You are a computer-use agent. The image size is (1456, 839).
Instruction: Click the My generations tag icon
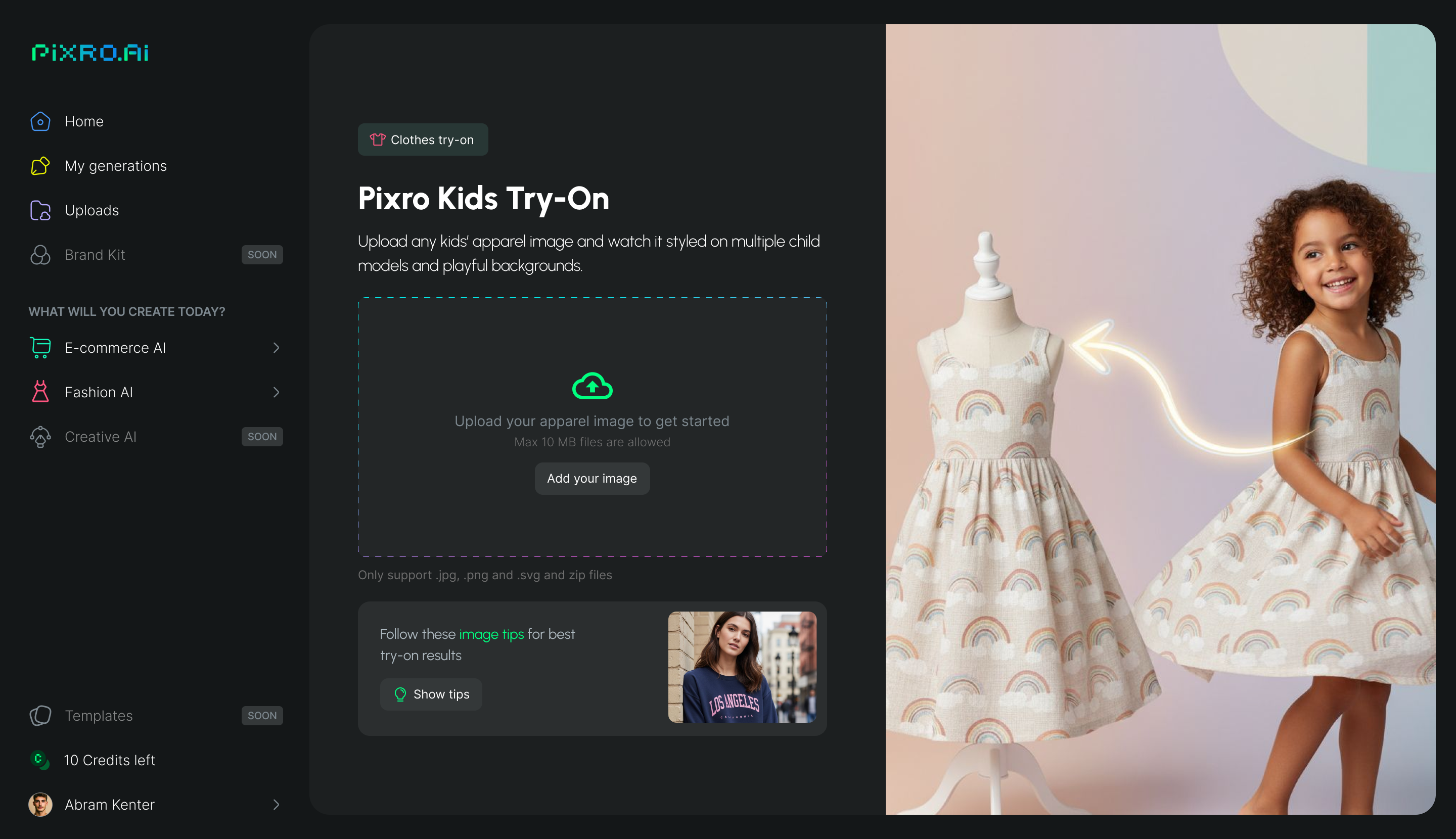40,166
